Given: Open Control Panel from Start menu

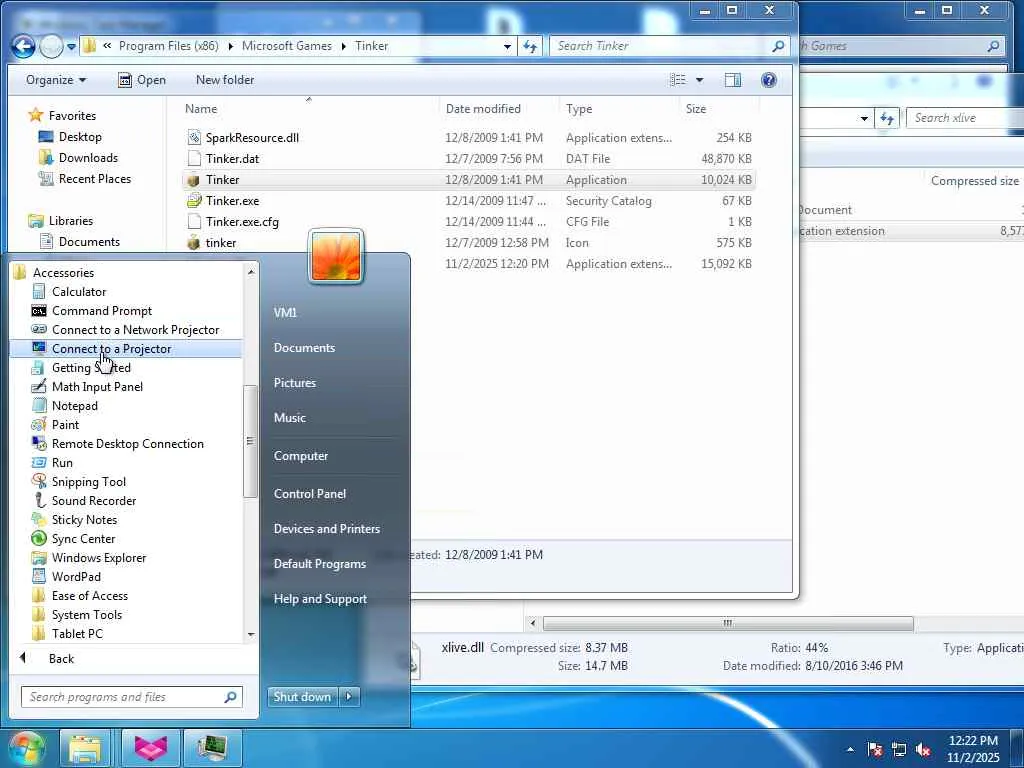Looking at the screenshot, I should click(x=310, y=494).
